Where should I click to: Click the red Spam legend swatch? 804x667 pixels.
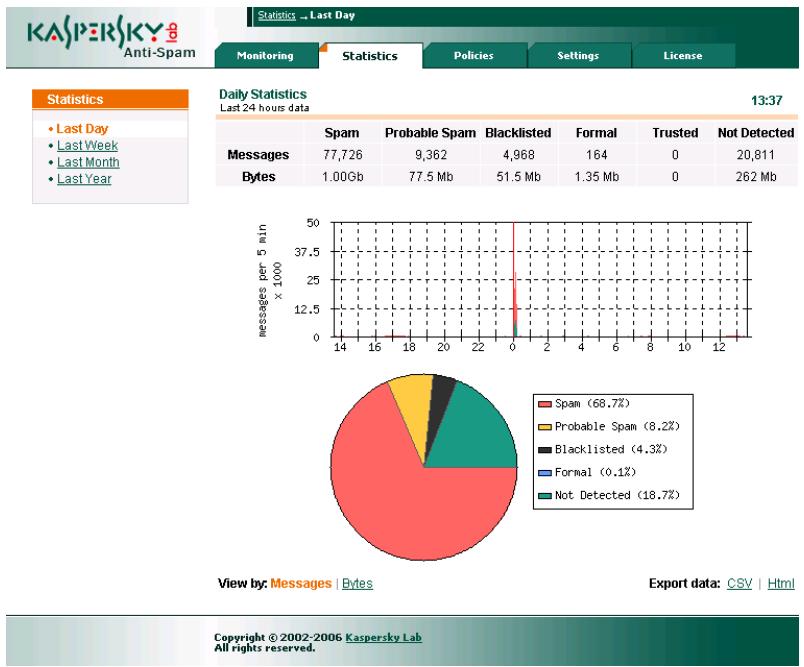point(545,403)
